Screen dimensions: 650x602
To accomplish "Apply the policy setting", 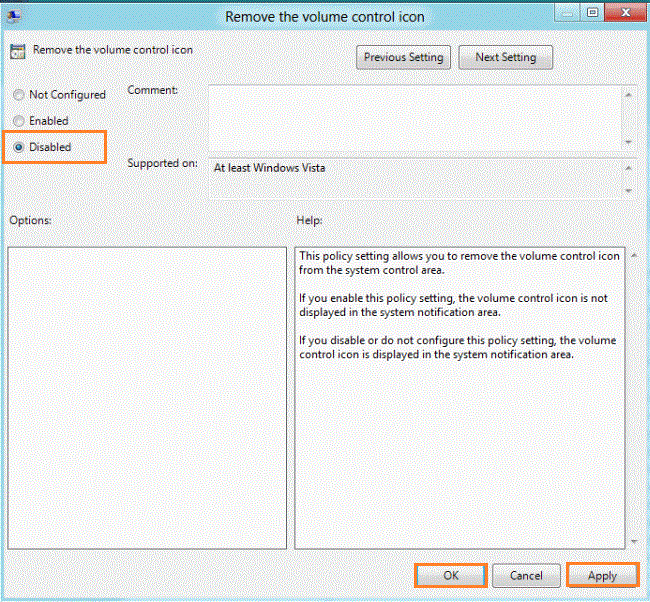I will point(602,575).
